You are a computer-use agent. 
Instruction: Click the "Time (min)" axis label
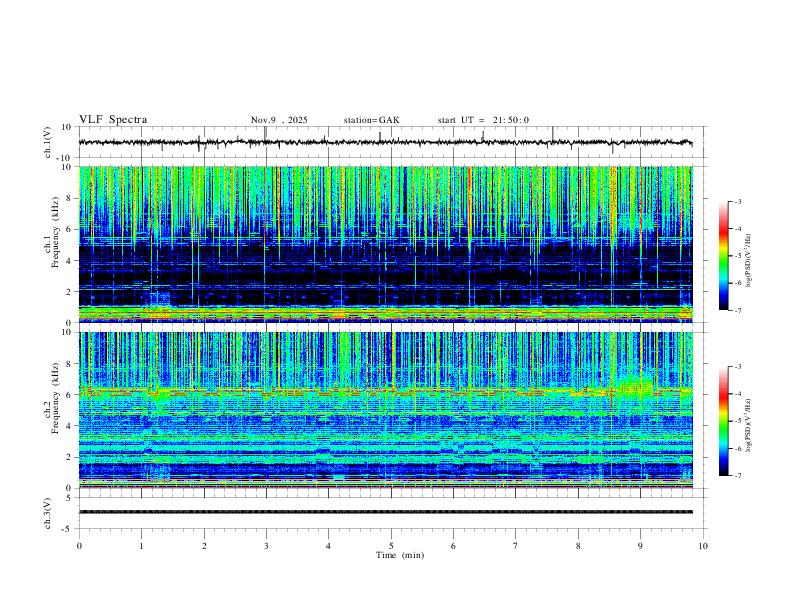coord(400,555)
